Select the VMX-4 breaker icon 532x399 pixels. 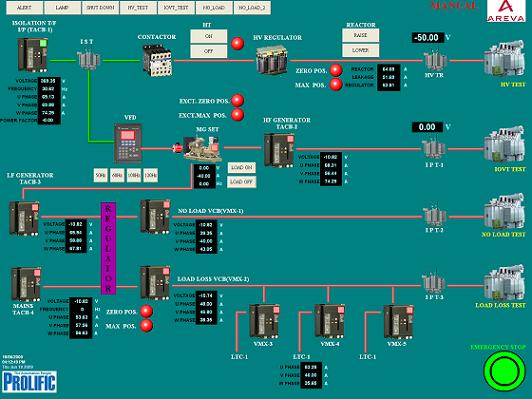[x=330, y=321]
